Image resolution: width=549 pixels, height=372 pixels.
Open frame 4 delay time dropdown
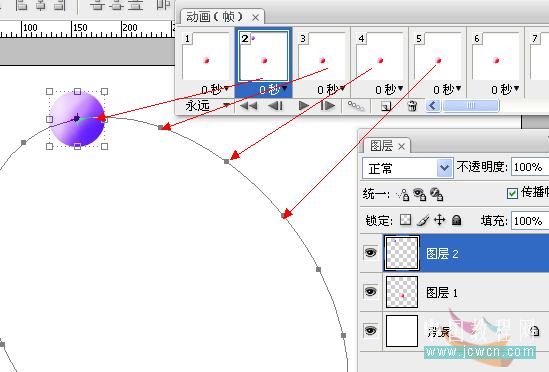coord(400,88)
